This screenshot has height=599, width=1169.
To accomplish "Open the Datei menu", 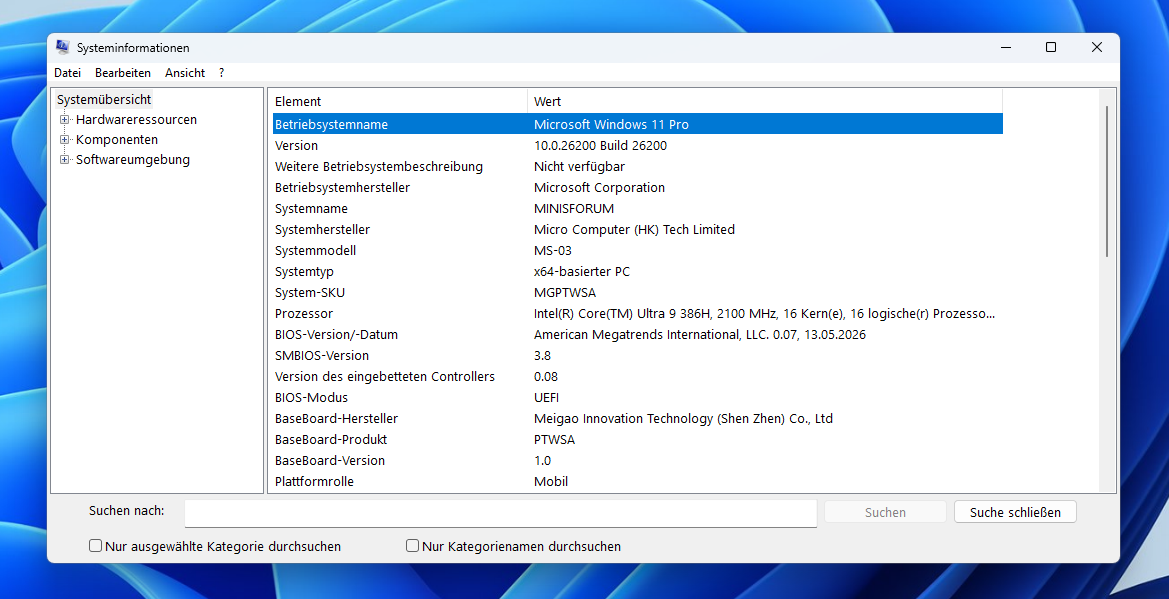I will point(67,72).
